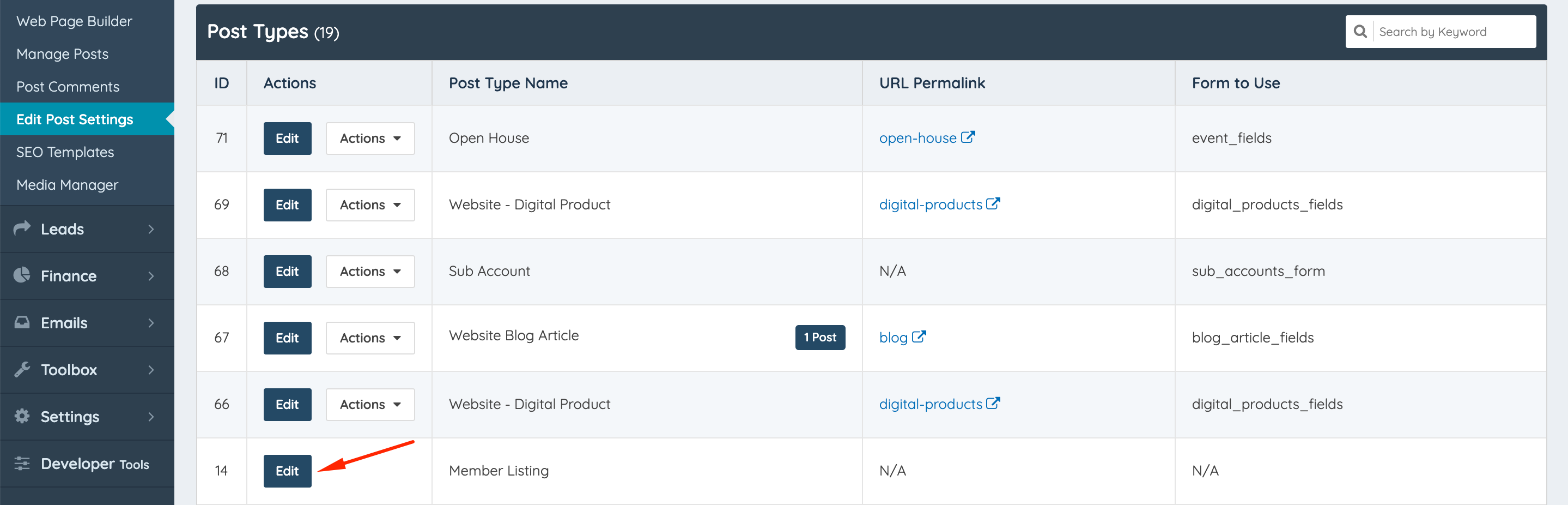
Task: Open the Developer Tools sliders icon
Action: [22, 464]
